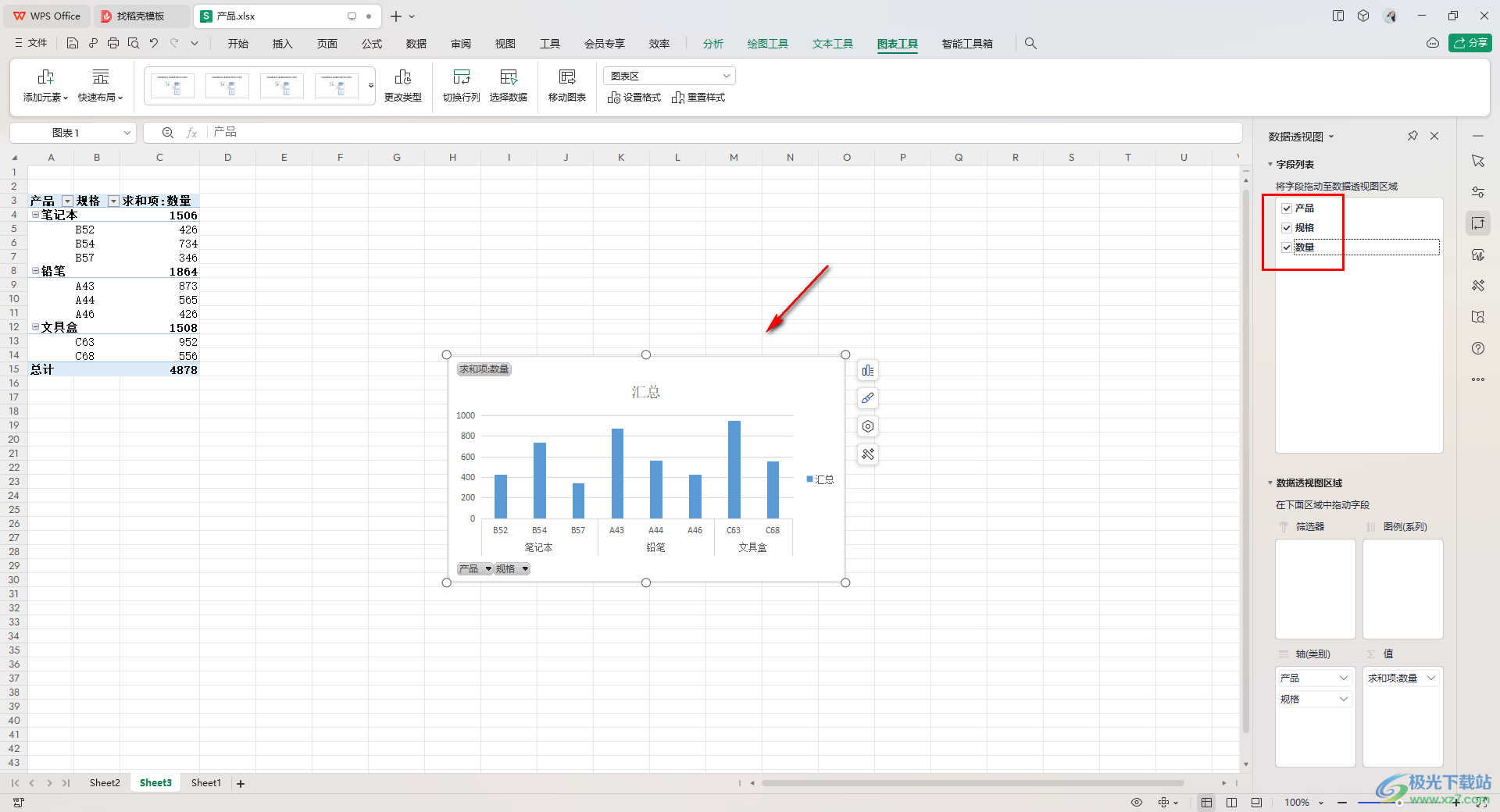
Task: Click the search magnifier in ribbon
Action: pos(1030,44)
